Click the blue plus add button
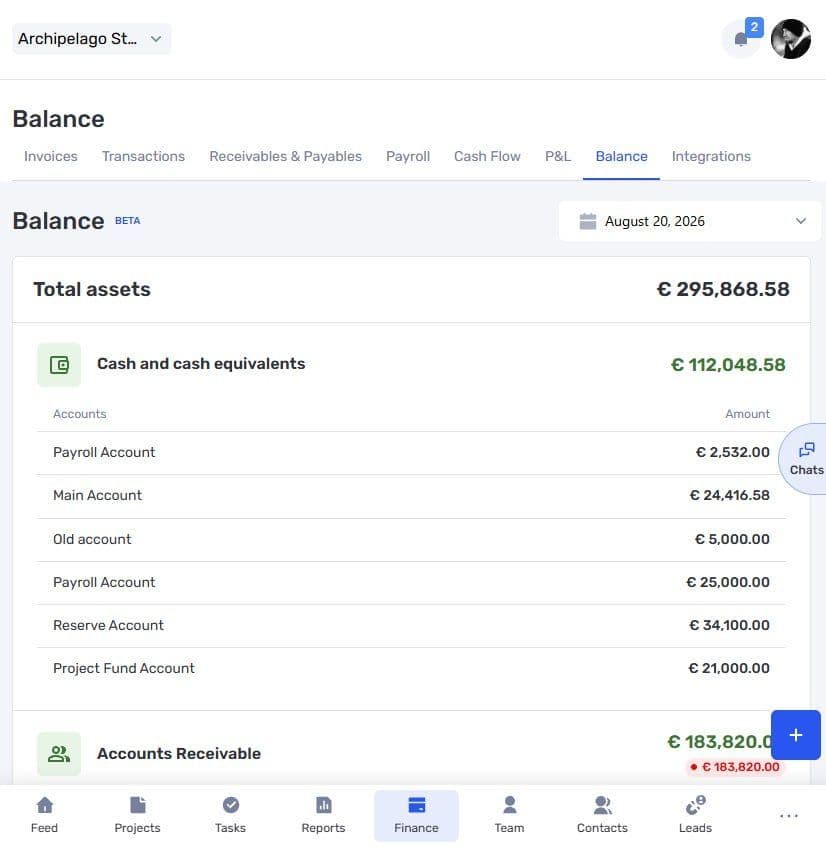The width and height of the screenshot is (826, 847). (x=796, y=735)
